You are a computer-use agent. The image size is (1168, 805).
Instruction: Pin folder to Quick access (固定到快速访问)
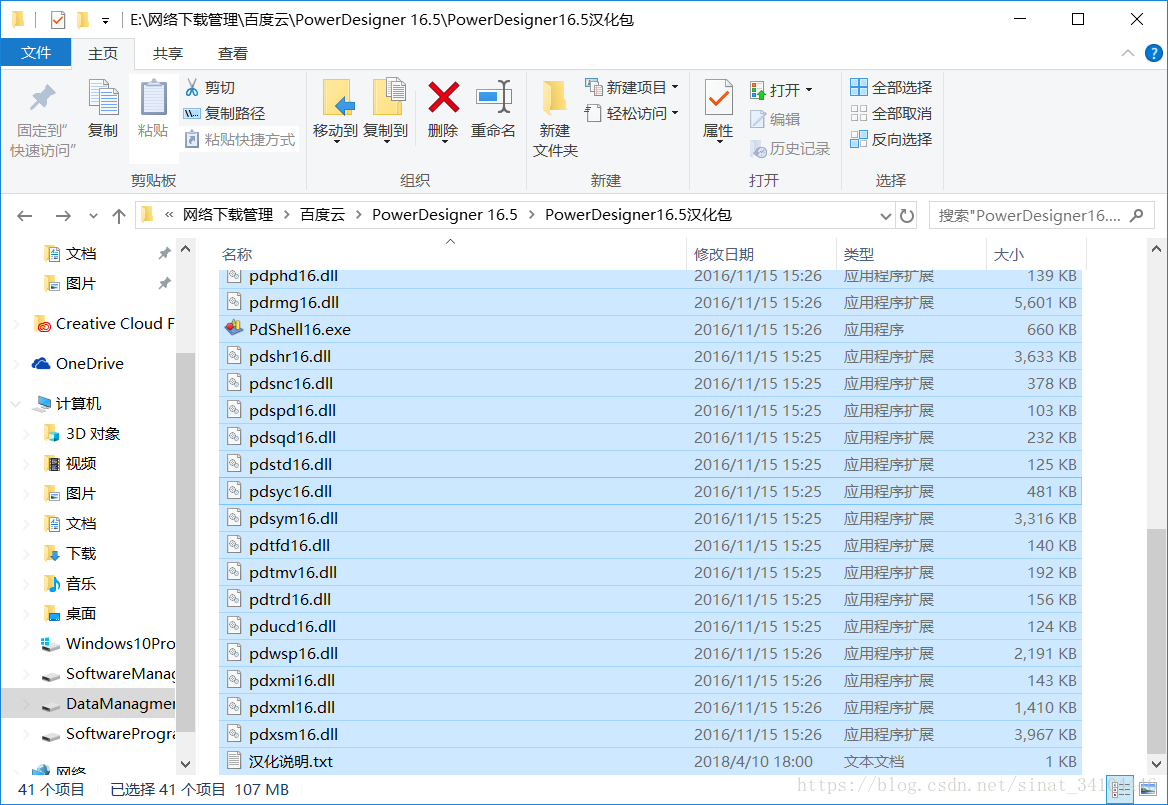(x=42, y=119)
